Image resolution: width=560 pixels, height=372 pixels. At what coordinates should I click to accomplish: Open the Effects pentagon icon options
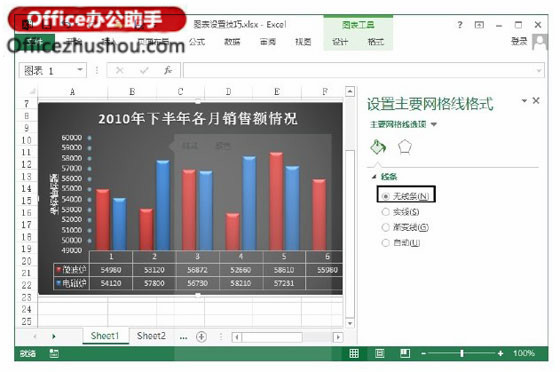(x=405, y=147)
